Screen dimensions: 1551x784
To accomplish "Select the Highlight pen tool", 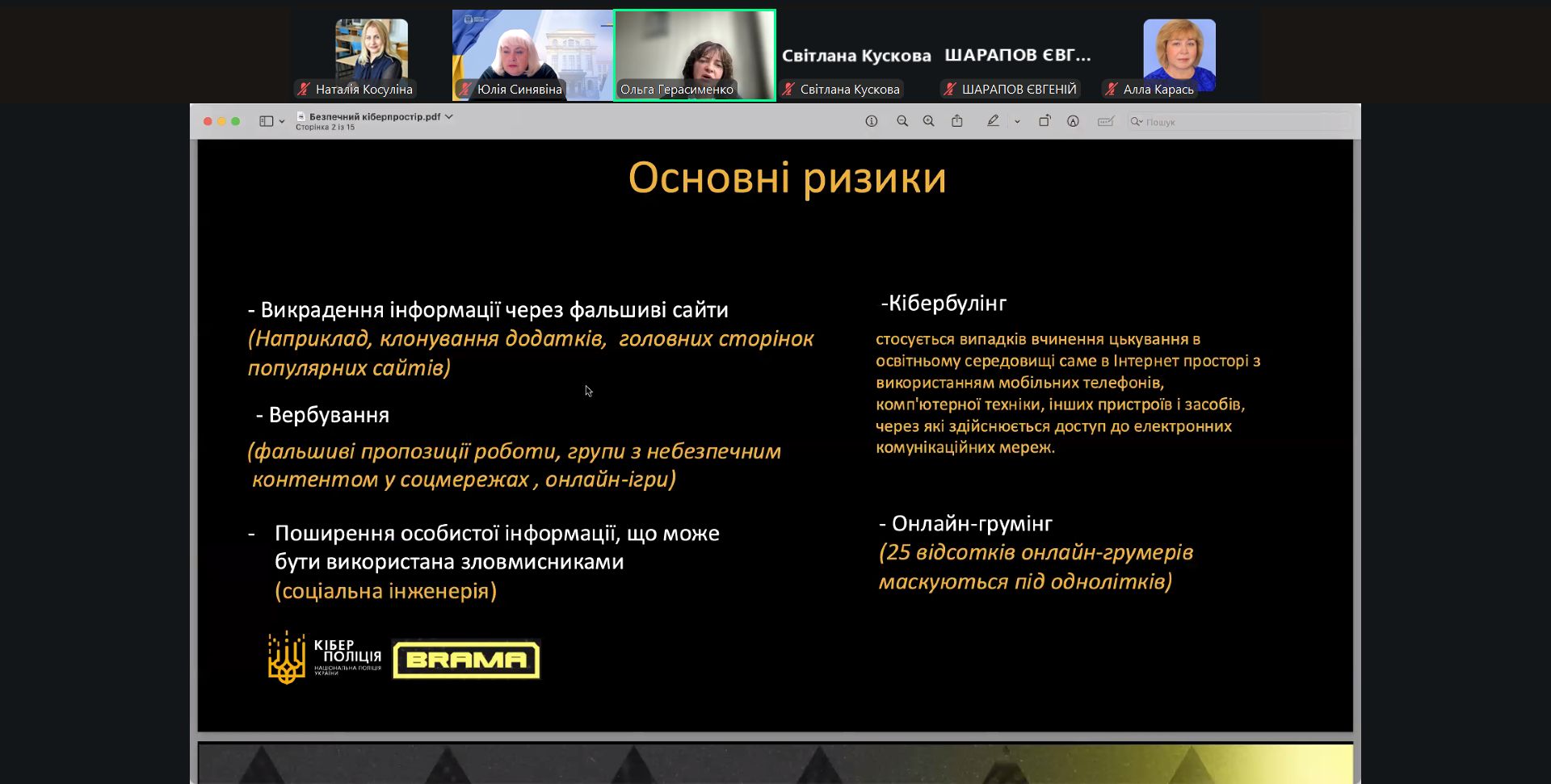I will [x=993, y=121].
